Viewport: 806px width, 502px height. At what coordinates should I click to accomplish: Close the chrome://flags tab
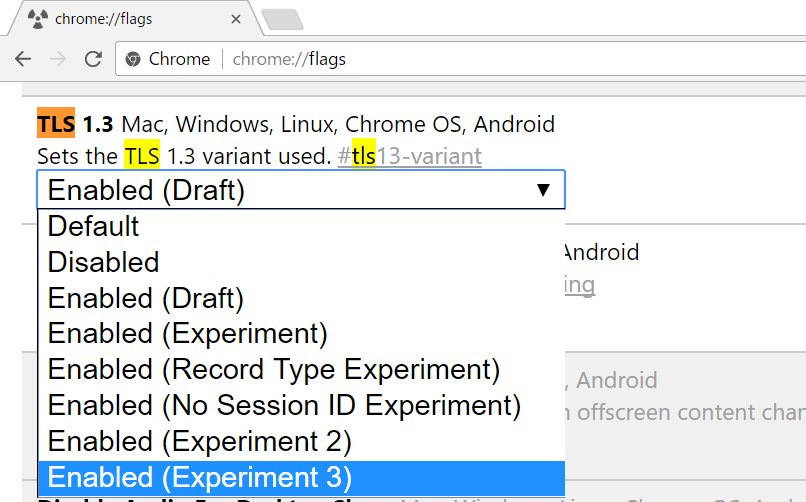tap(236, 20)
